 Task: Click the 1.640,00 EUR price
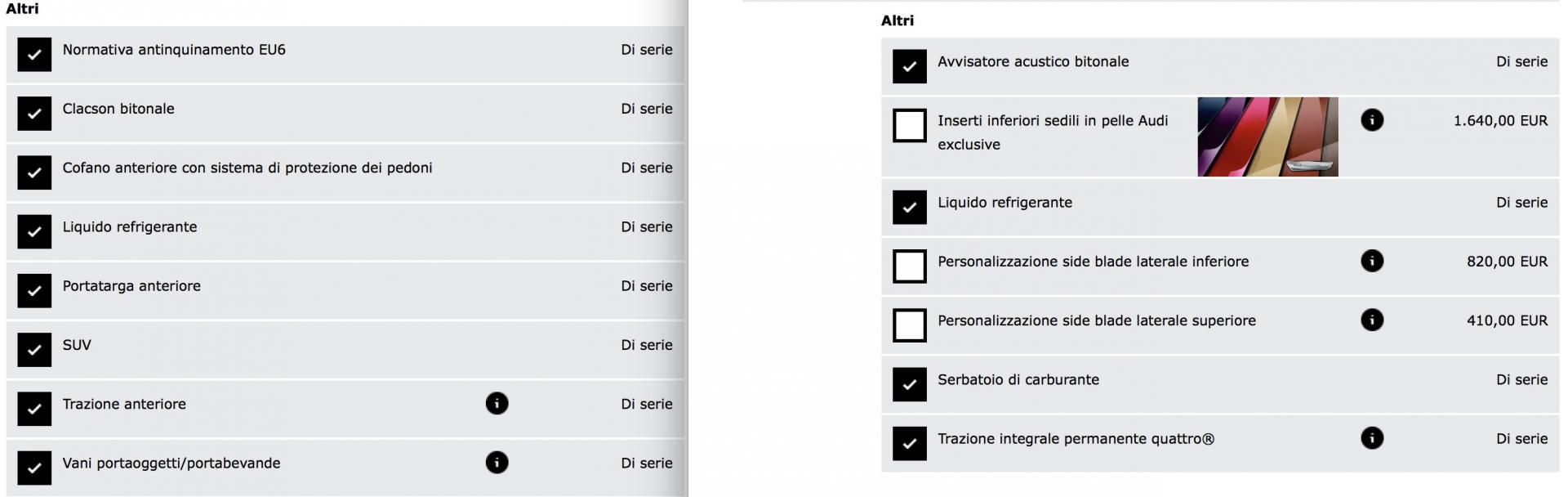point(1500,120)
